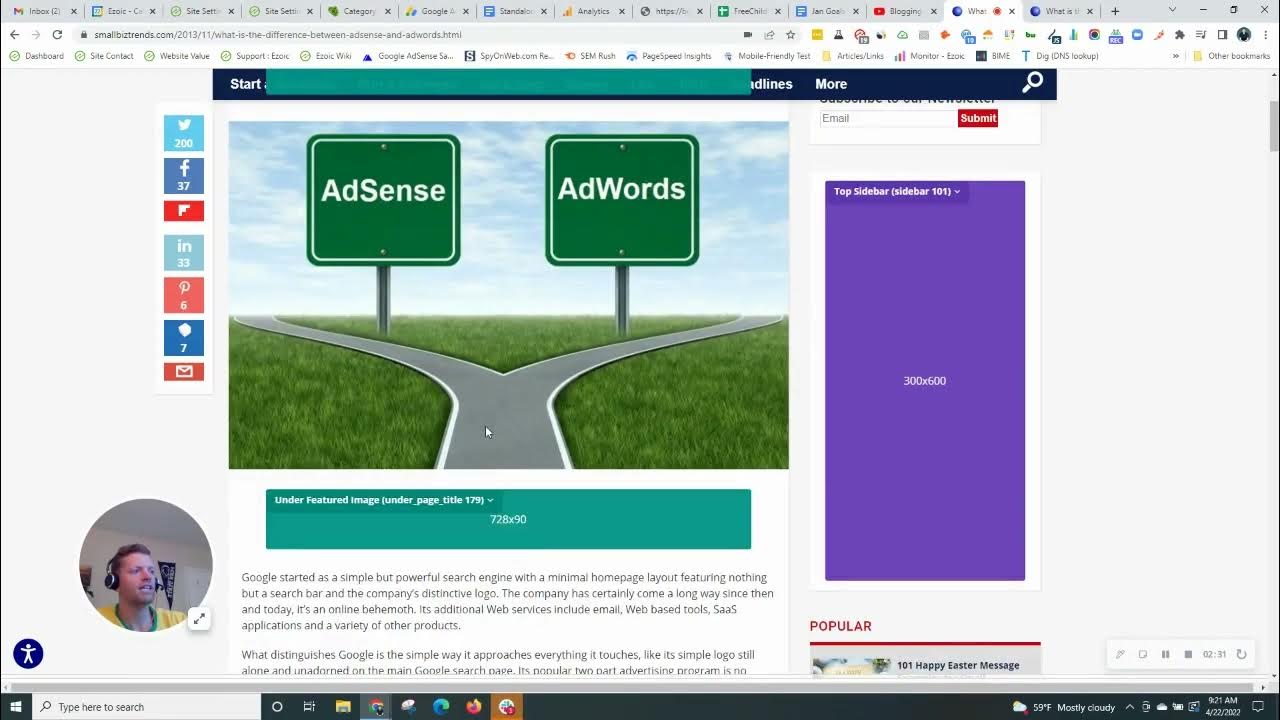Switch to Standalone docs tab

(x=516, y=11)
